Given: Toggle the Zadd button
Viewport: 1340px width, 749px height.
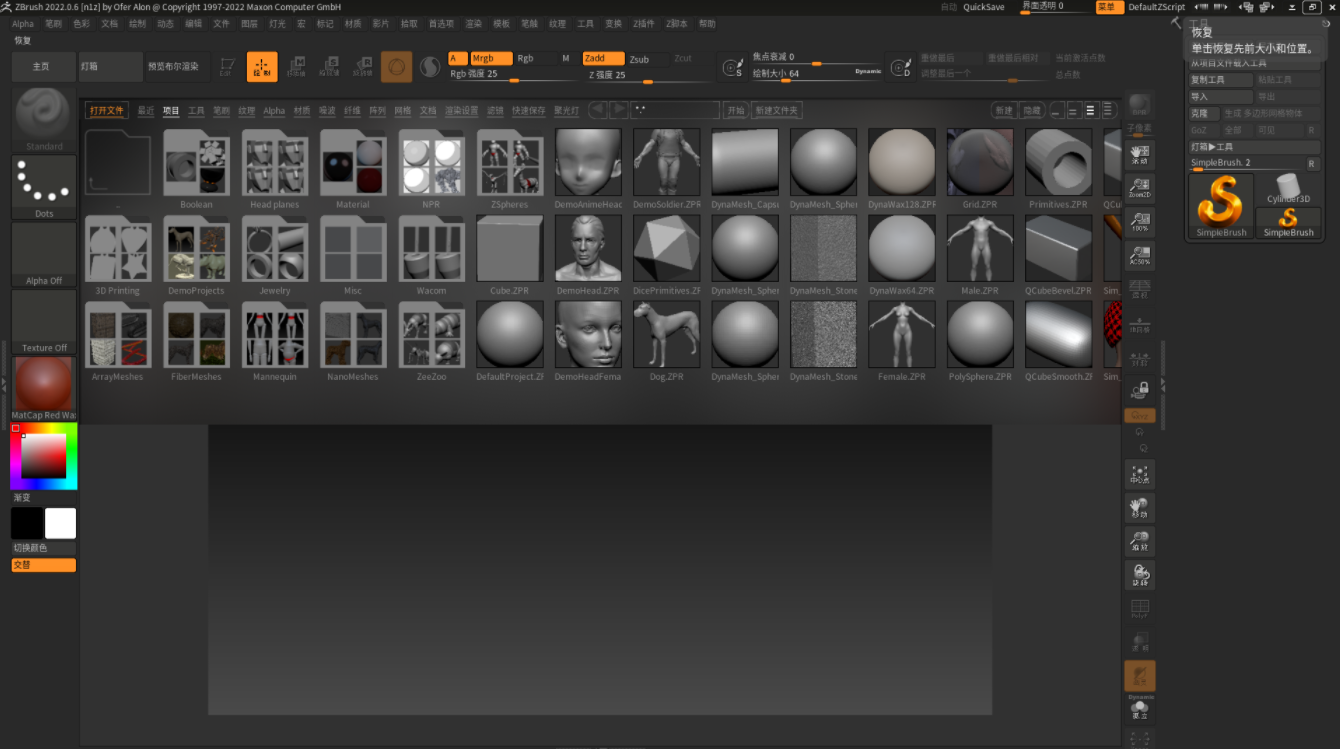Looking at the screenshot, I should [603, 59].
